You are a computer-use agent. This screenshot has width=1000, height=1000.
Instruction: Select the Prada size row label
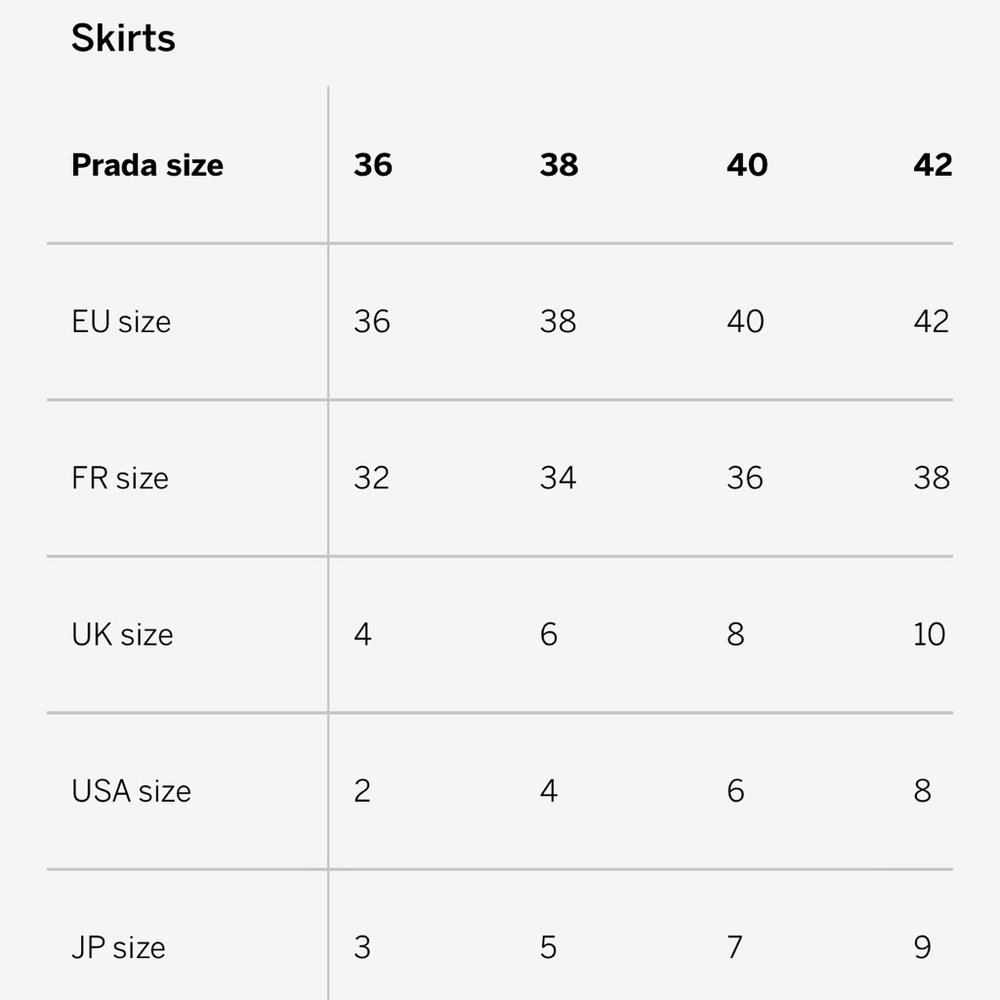[147, 165]
